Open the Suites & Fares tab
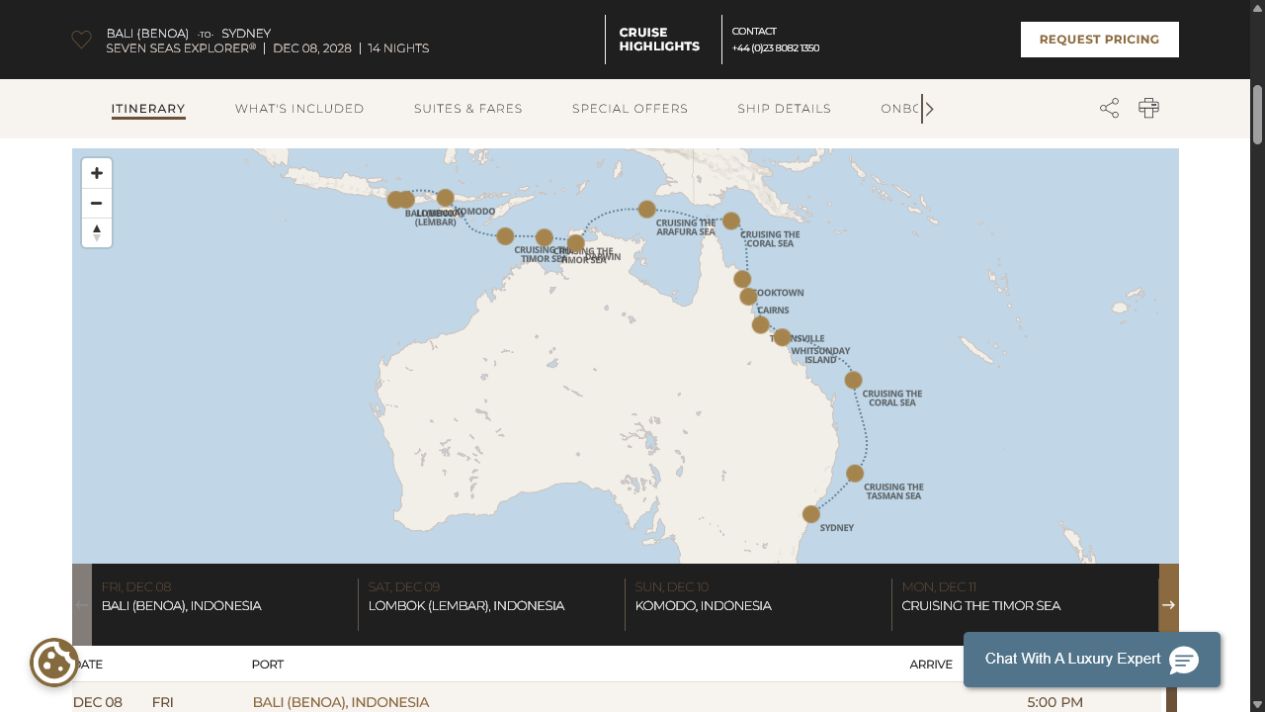 tap(468, 109)
